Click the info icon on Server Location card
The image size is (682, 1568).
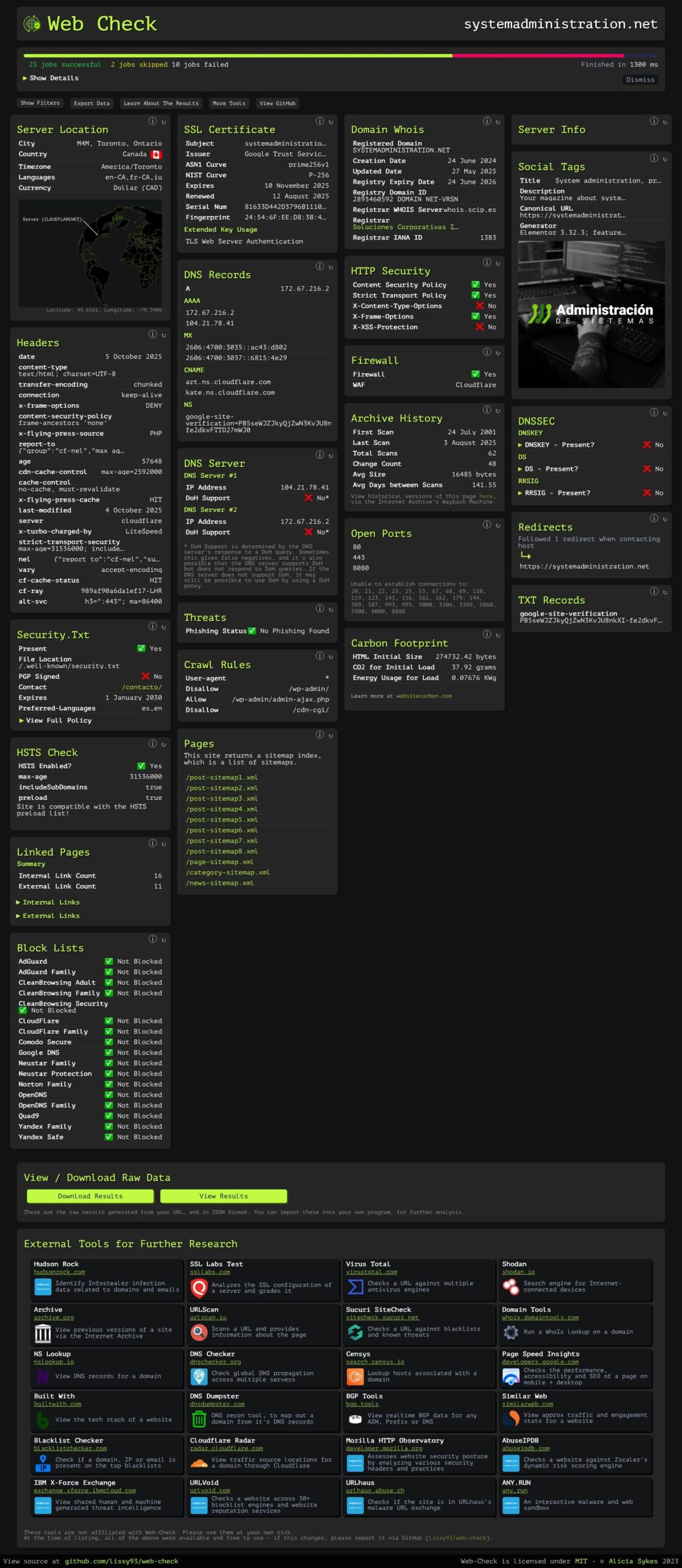[x=152, y=121]
